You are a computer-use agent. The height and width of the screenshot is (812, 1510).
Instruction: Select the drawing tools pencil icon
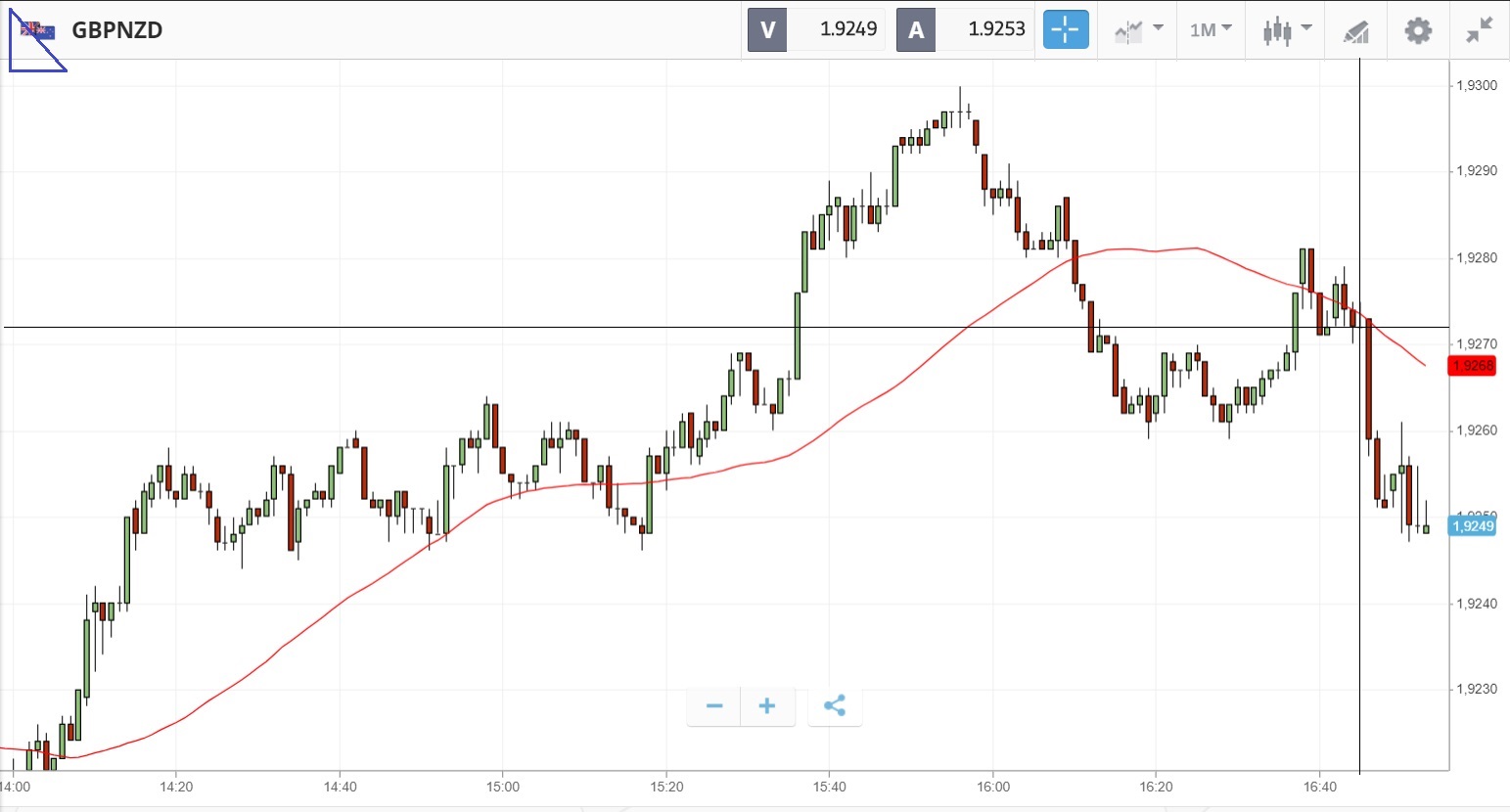[x=1355, y=31]
